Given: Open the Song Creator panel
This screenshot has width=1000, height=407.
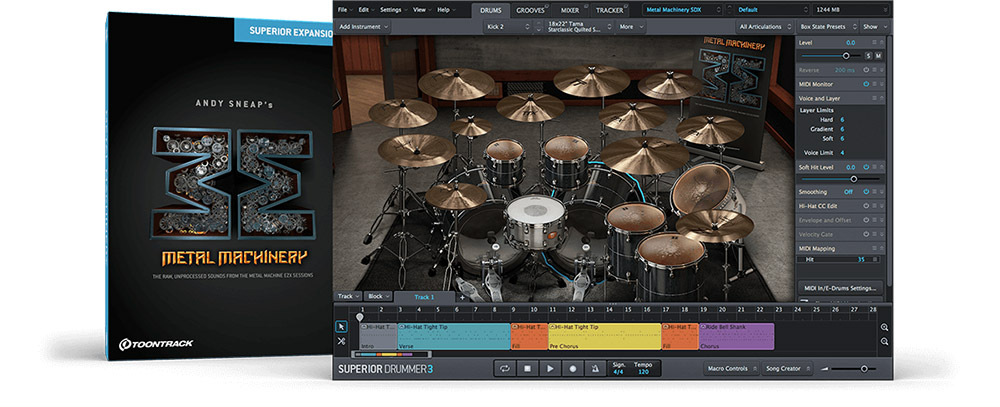Looking at the screenshot, I should point(788,369).
